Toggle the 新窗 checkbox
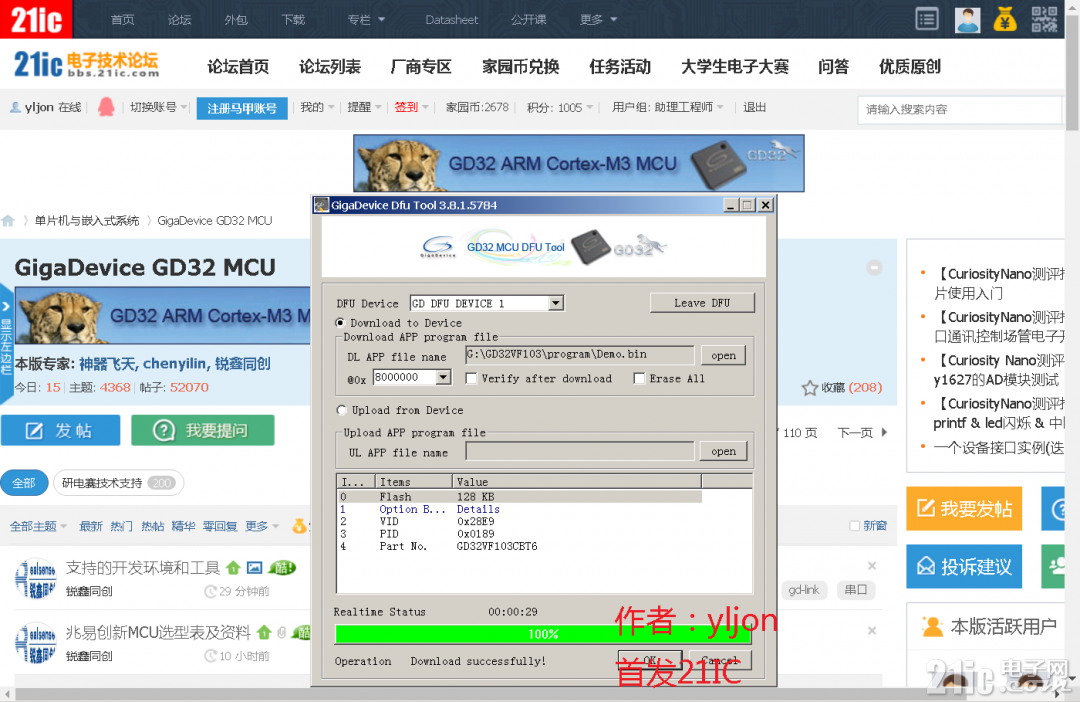1080x702 pixels. coord(854,526)
